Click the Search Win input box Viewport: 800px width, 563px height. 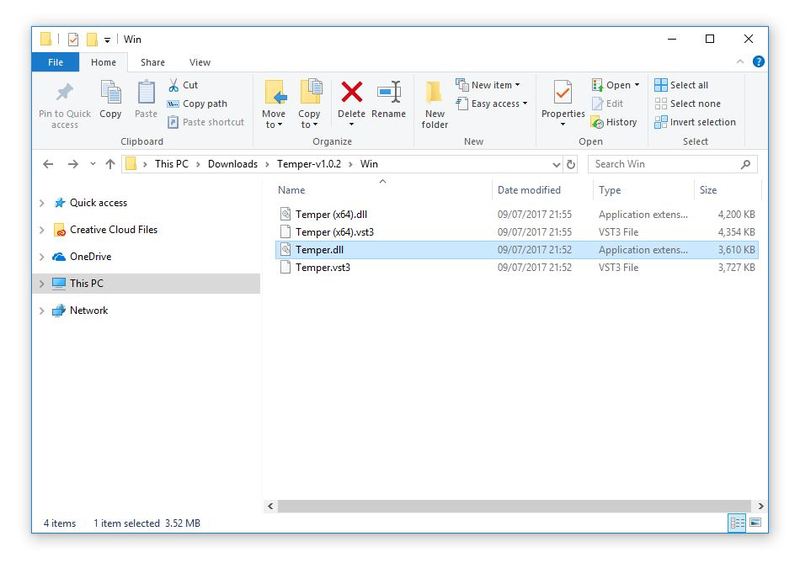pyautogui.click(x=663, y=164)
